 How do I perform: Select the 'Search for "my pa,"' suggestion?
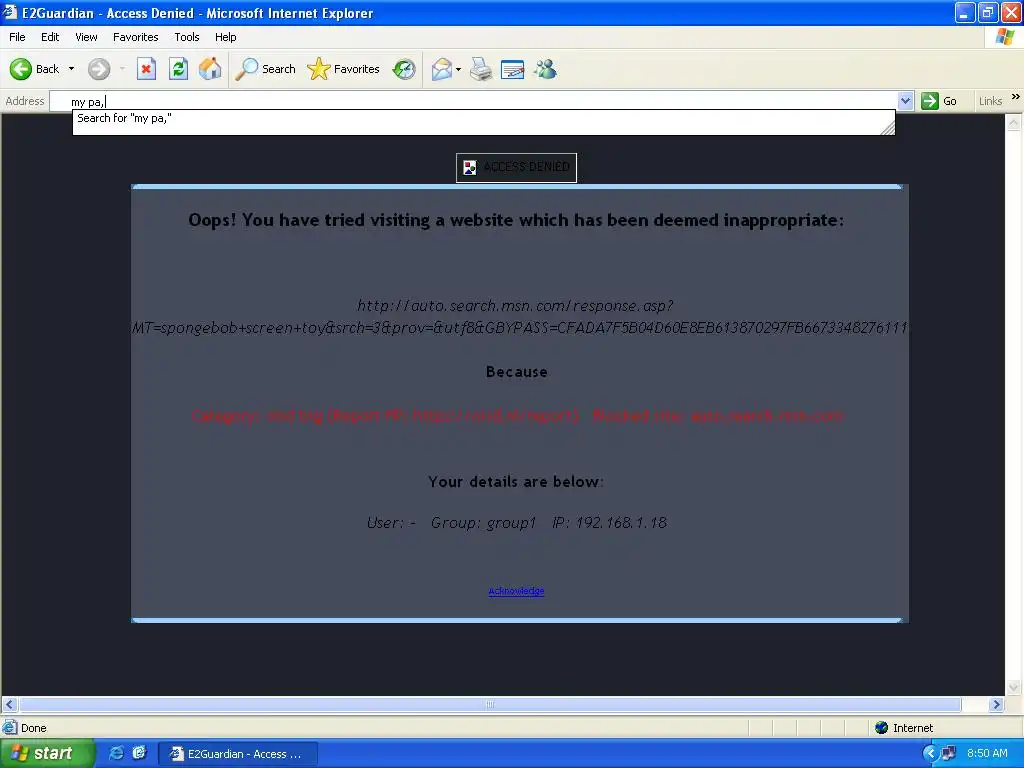[483, 118]
